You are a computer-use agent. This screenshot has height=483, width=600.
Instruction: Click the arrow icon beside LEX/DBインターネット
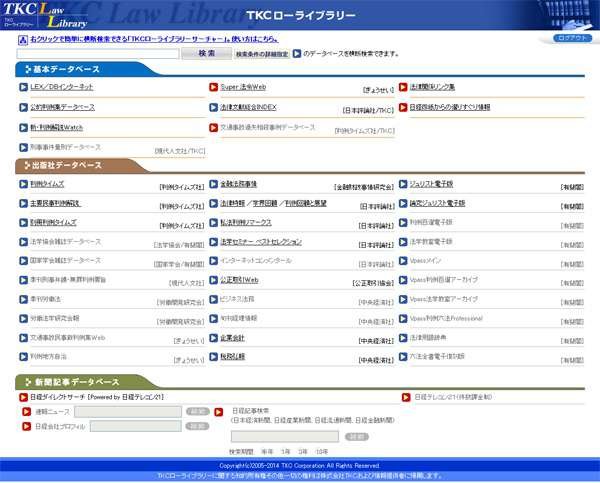point(23,87)
